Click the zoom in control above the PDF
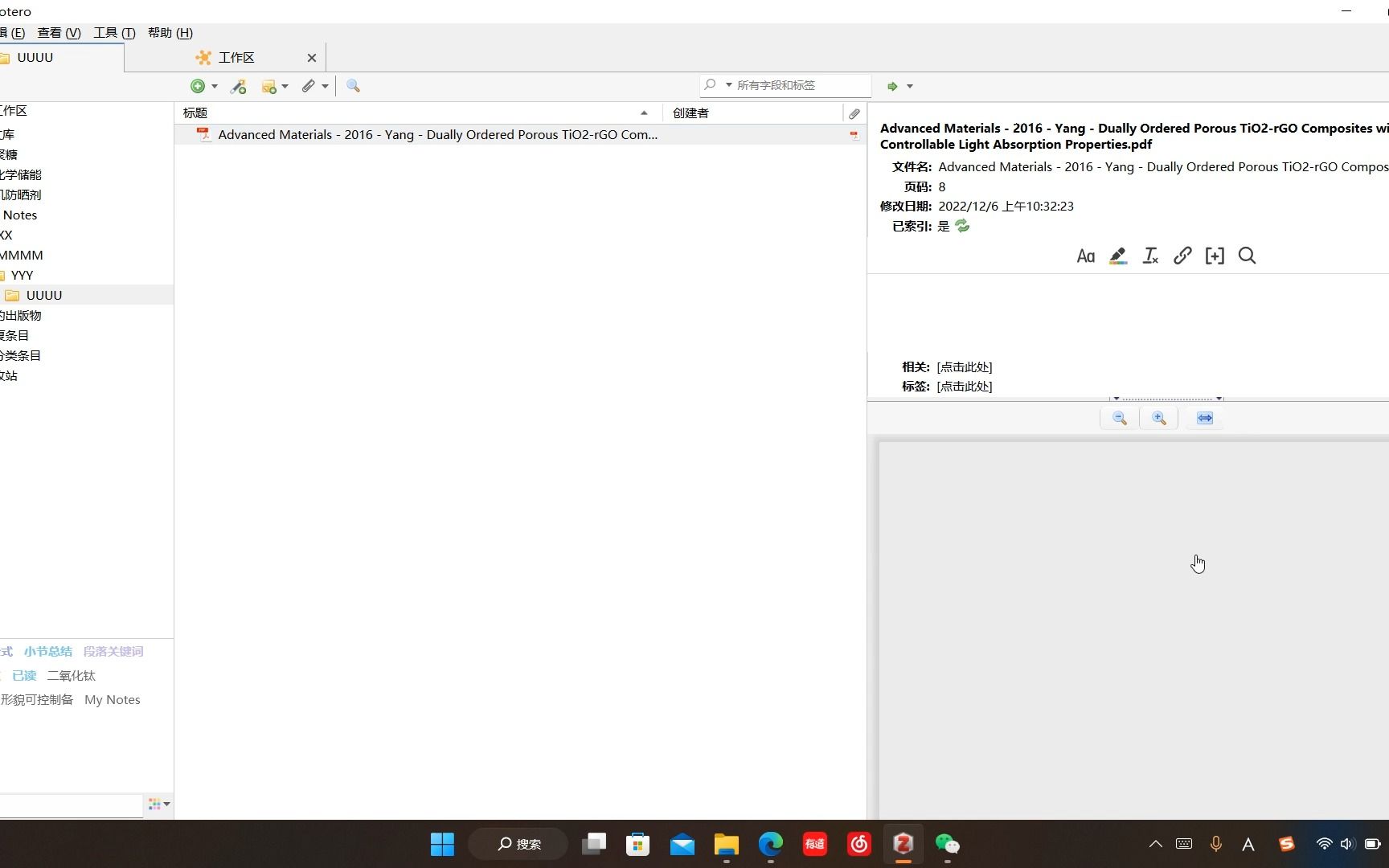 1158,418
